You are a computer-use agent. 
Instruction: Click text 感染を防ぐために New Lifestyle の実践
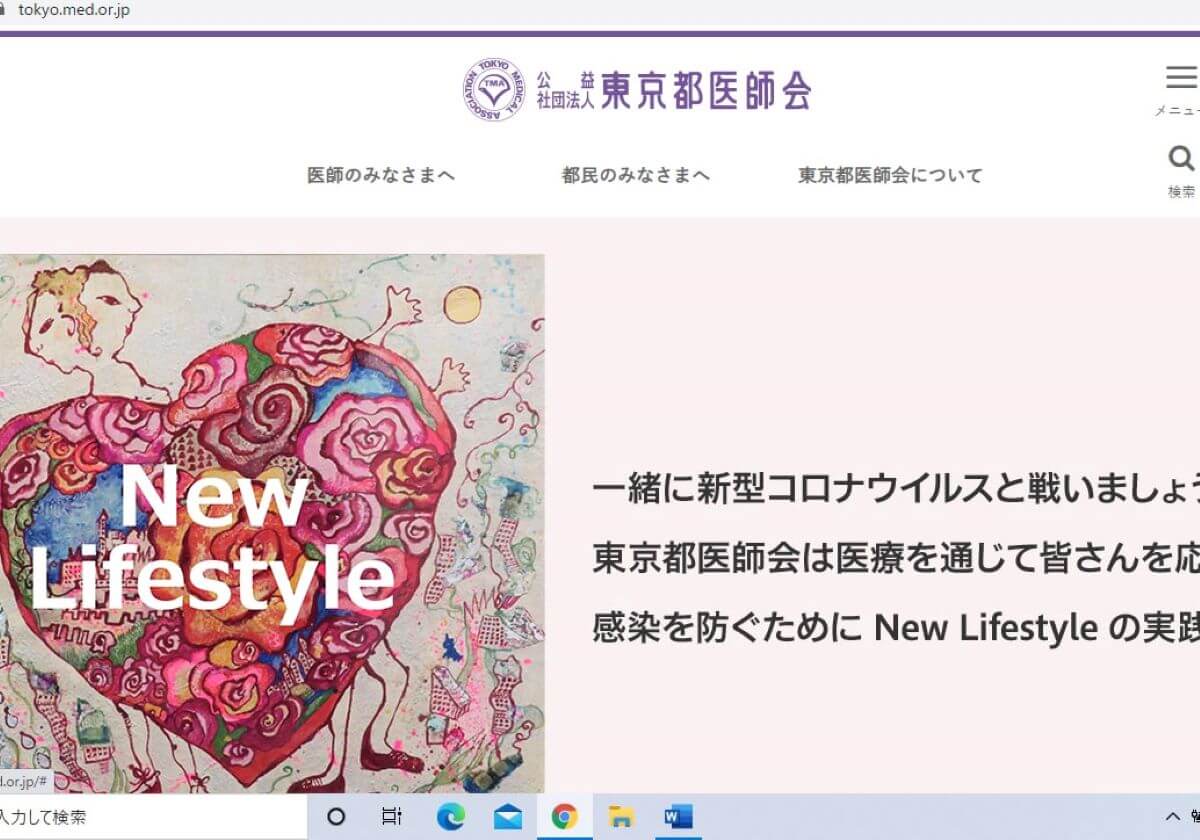(x=896, y=627)
